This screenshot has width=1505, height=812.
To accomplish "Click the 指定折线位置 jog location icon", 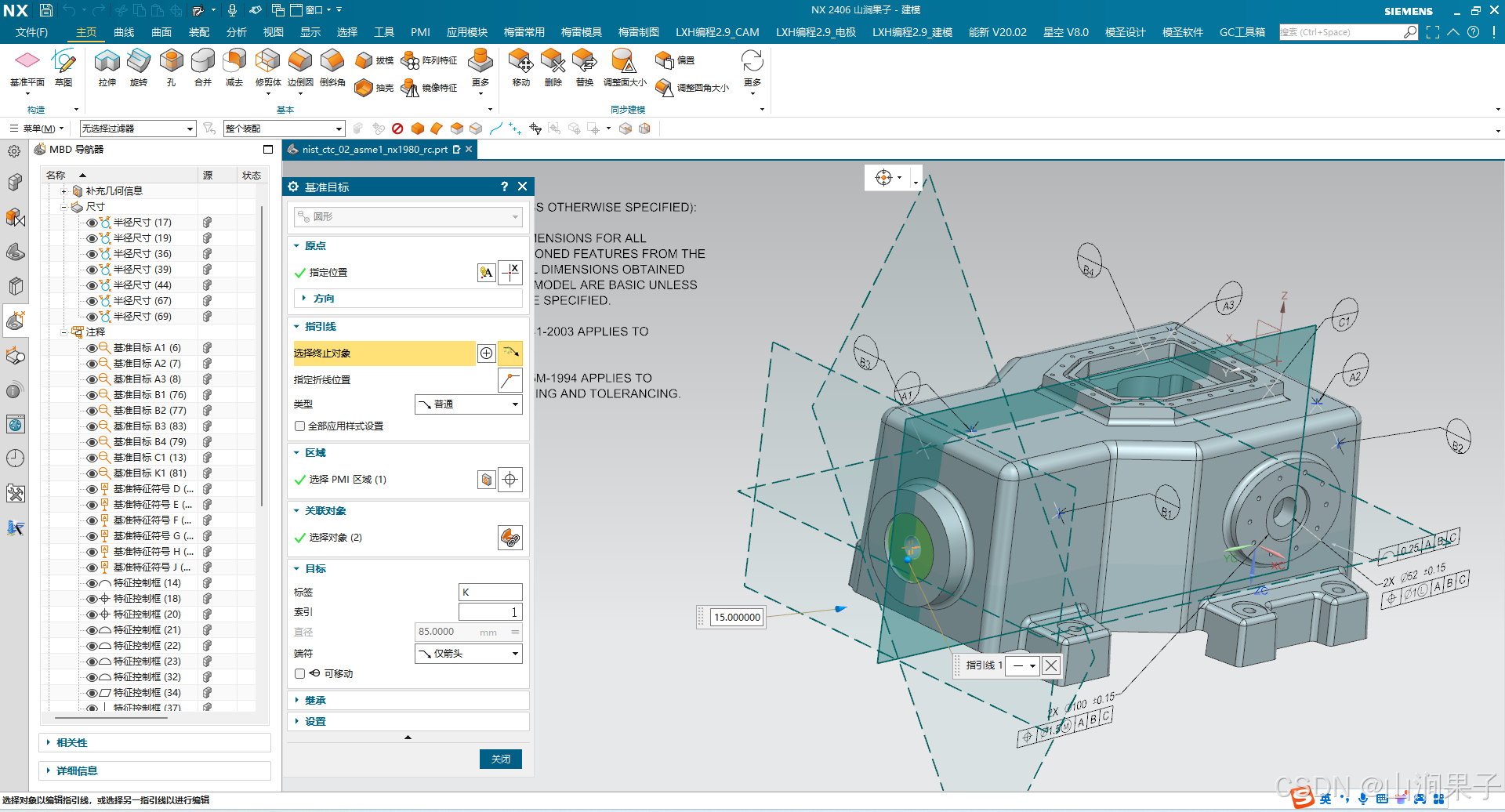I will tap(510, 380).
